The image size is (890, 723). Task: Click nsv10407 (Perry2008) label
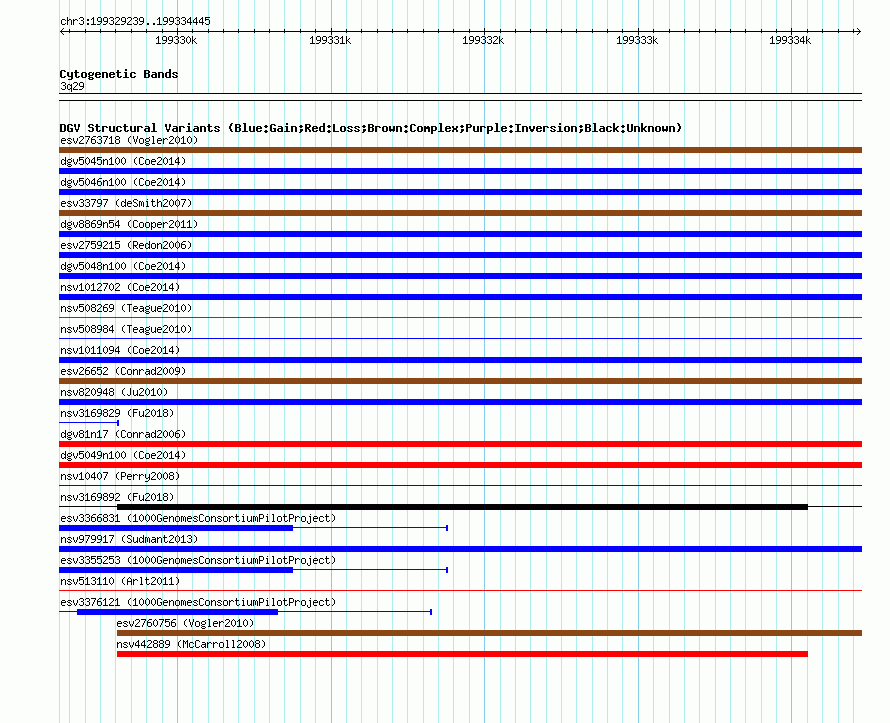[x=120, y=476]
